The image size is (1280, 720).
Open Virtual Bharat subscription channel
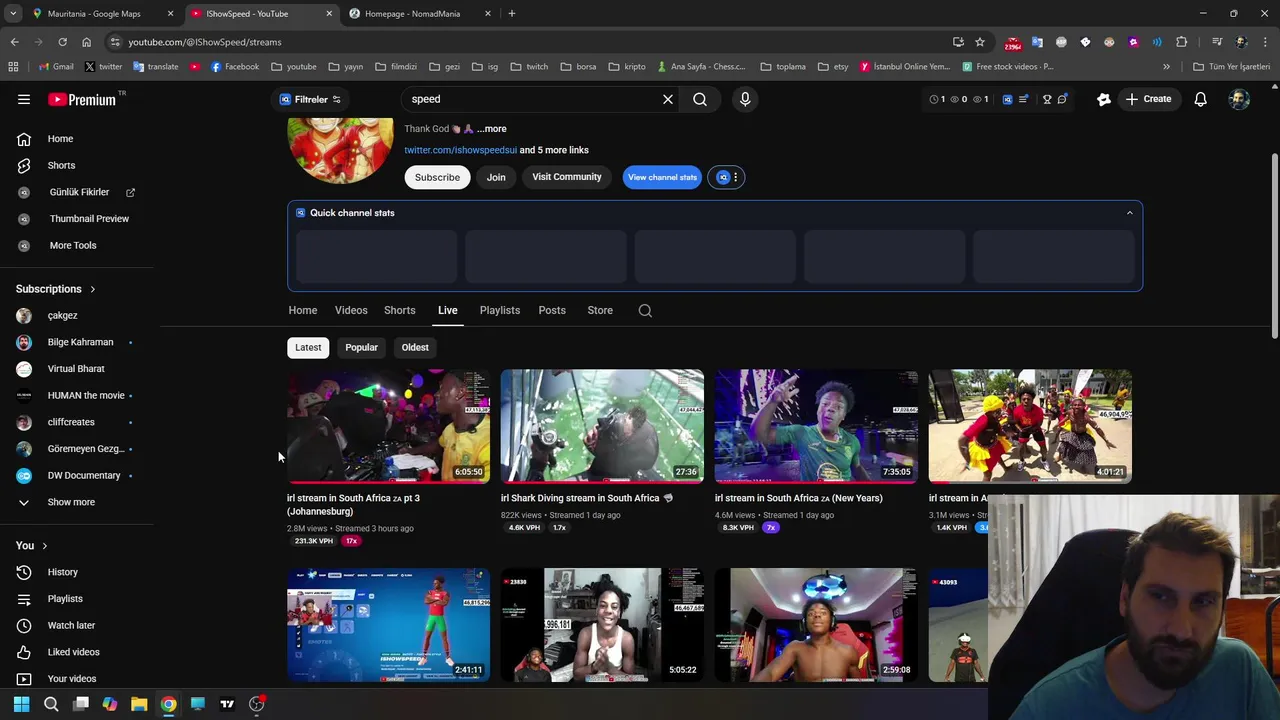point(77,368)
